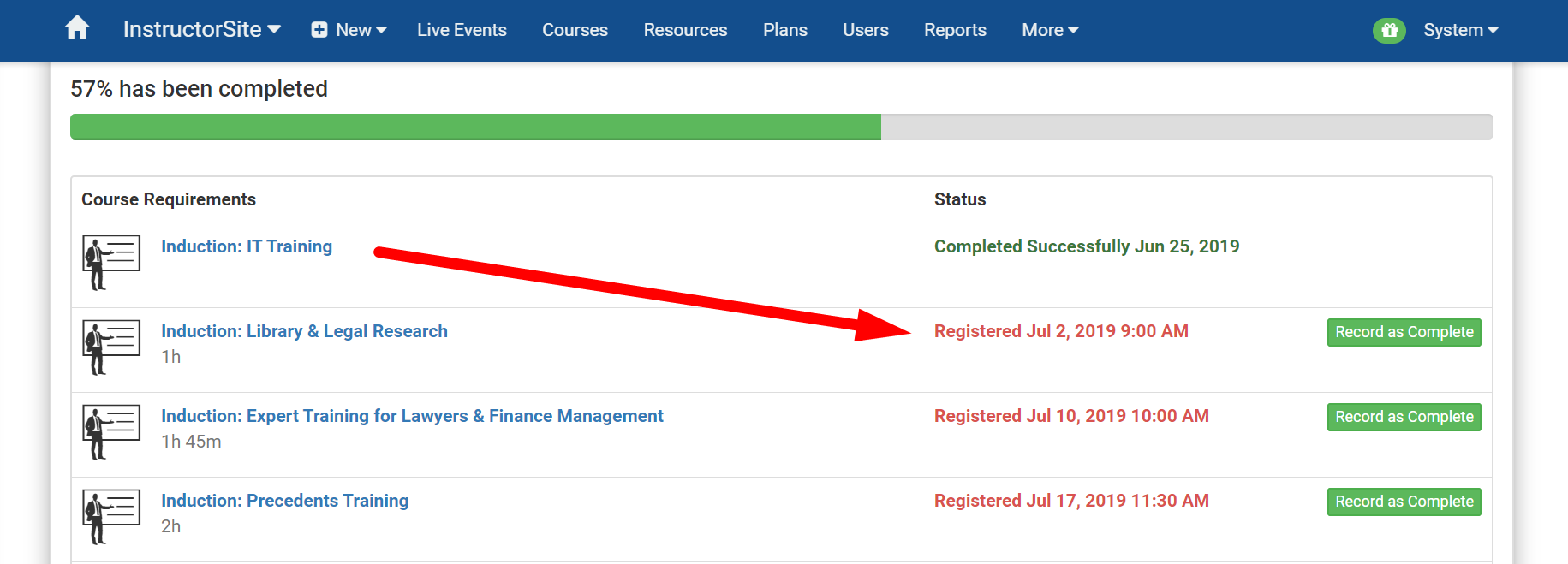The image size is (1568, 564).
Task: Go to the home page icon
Action: pyautogui.click(x=77, y=28)
